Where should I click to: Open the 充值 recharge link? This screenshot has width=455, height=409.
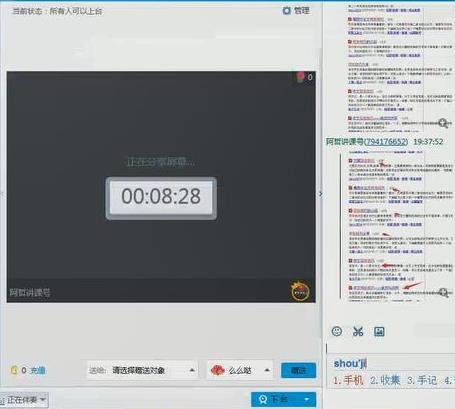click(38, 370)
